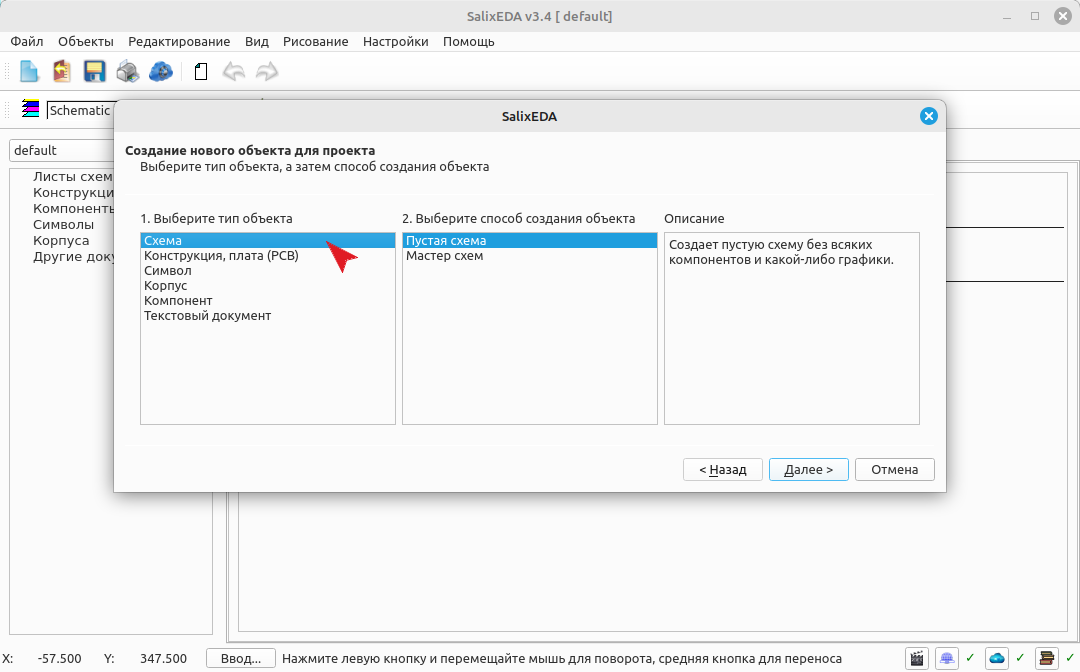Click the blue floppy save icon

click(94, 72)
